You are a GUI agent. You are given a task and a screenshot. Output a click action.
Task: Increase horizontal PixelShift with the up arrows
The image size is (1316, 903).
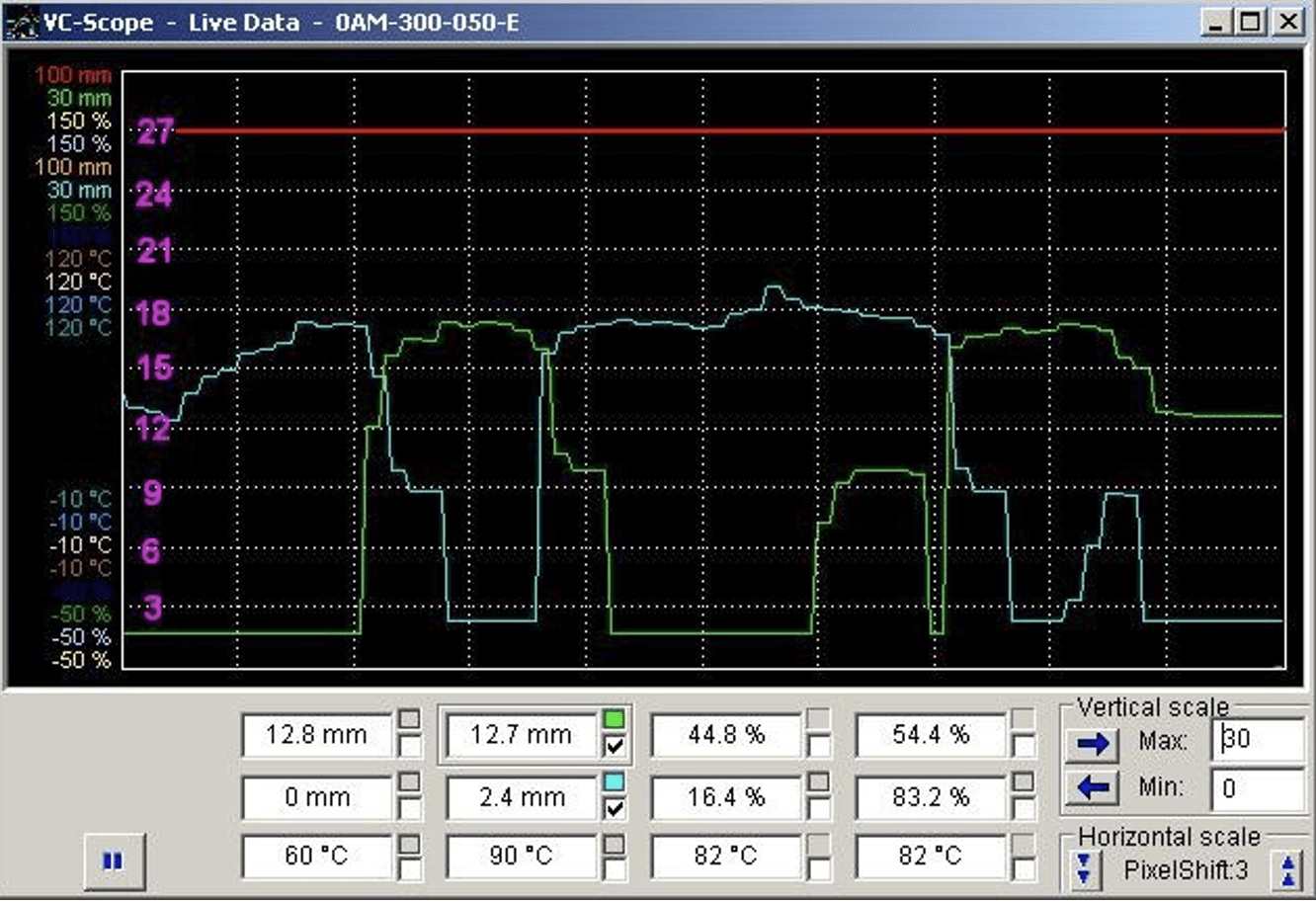1287,870
